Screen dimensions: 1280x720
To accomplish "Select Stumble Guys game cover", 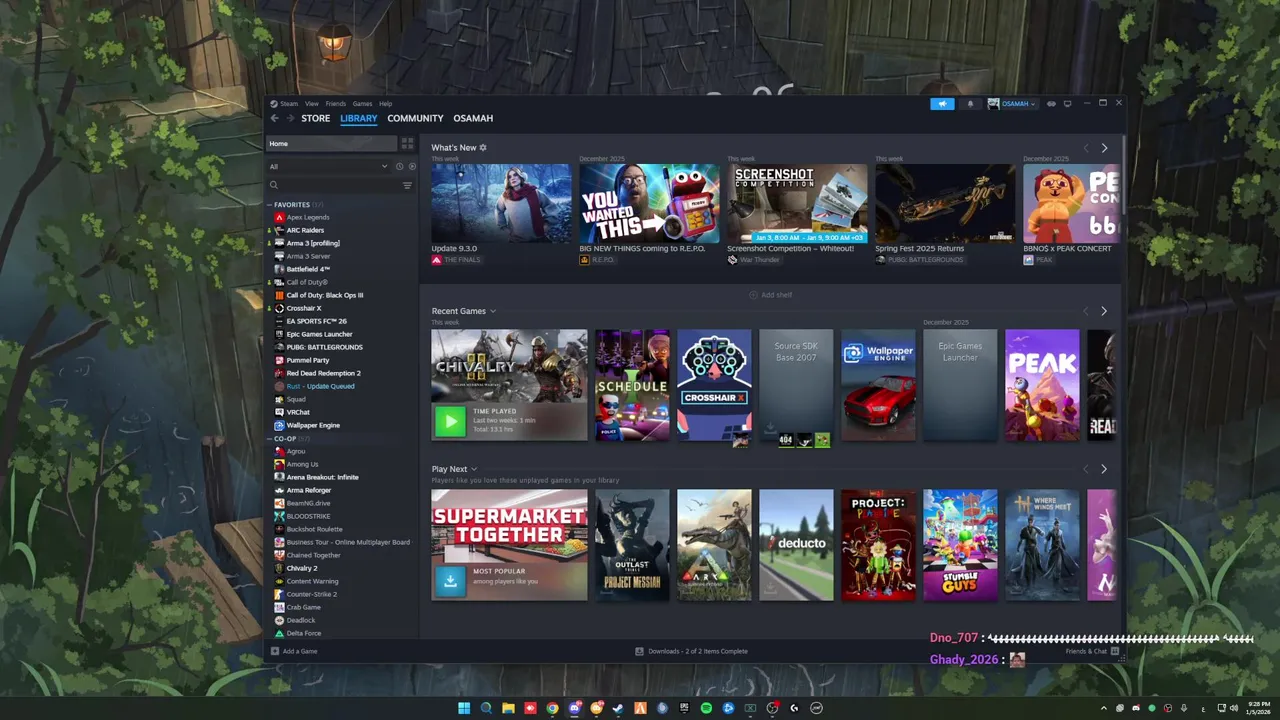I will pos(960,545).
